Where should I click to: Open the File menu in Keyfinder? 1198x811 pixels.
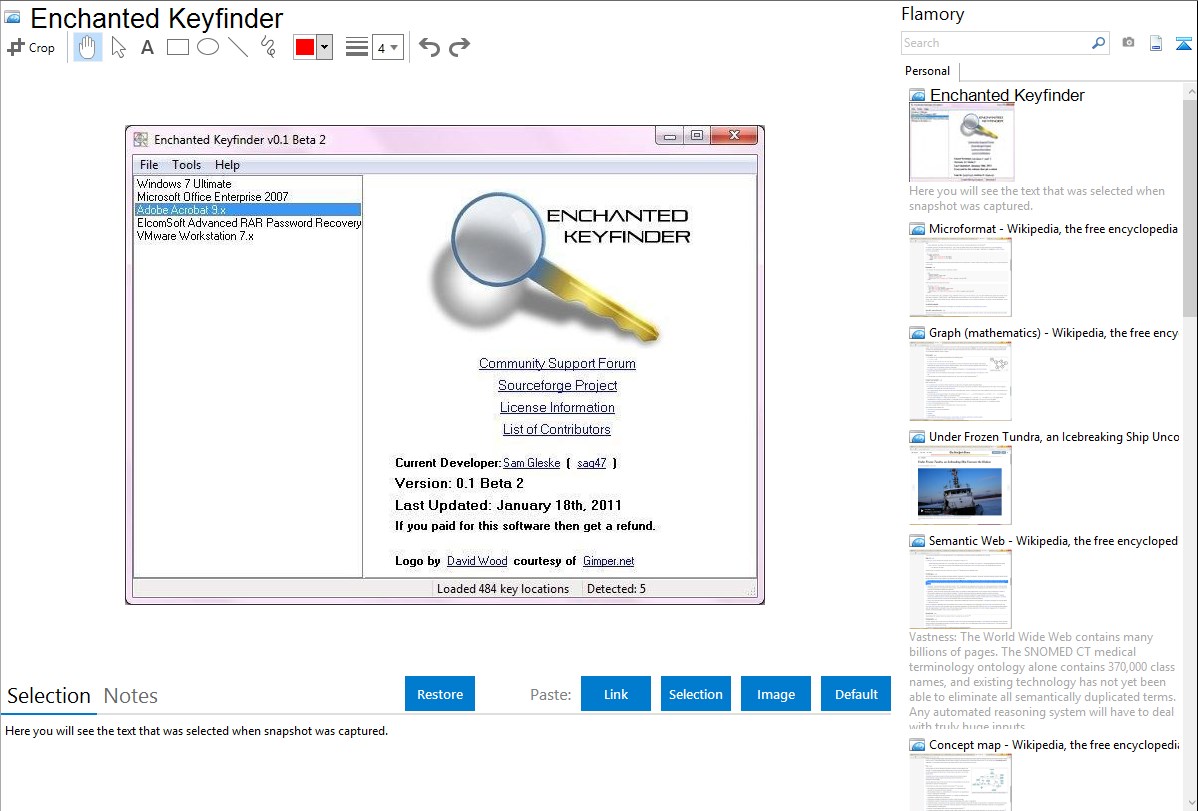click(149, 164)
